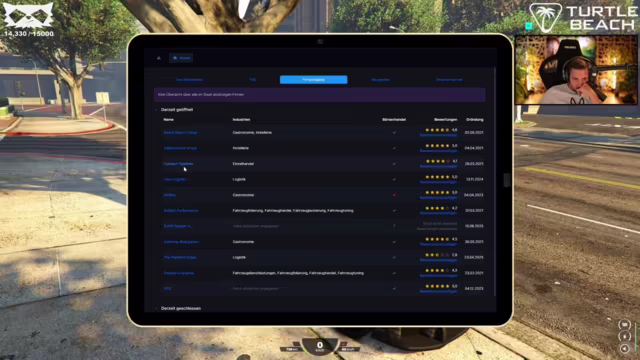The width and height of the screenshot is (640, 360).
Task: Click the grey question mark in 16.08.2025 row
Action: [x=394, y=226]
